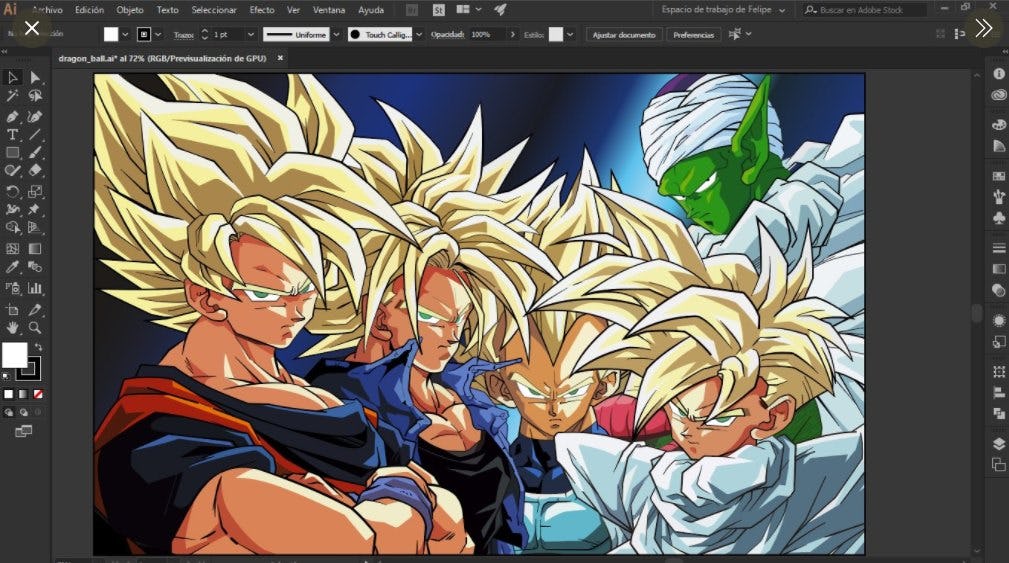The height and width of the screenshot is (563, 1009).
Task: Enable Draw Behind mode
Action: pos(23,412)
